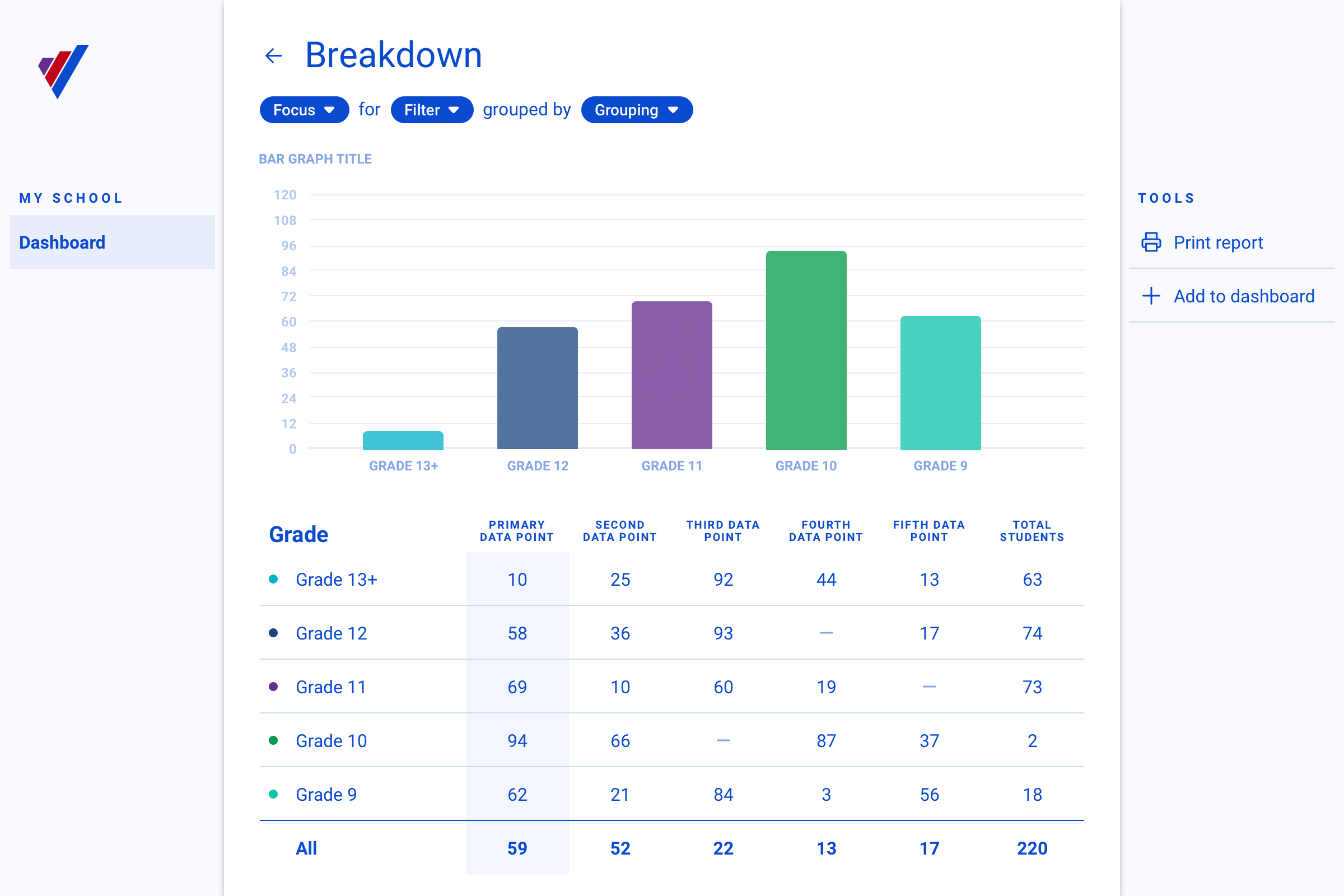Click the MY SCHOOL section header
This screenshot has width=1344, height=896.
pos(71,197)
